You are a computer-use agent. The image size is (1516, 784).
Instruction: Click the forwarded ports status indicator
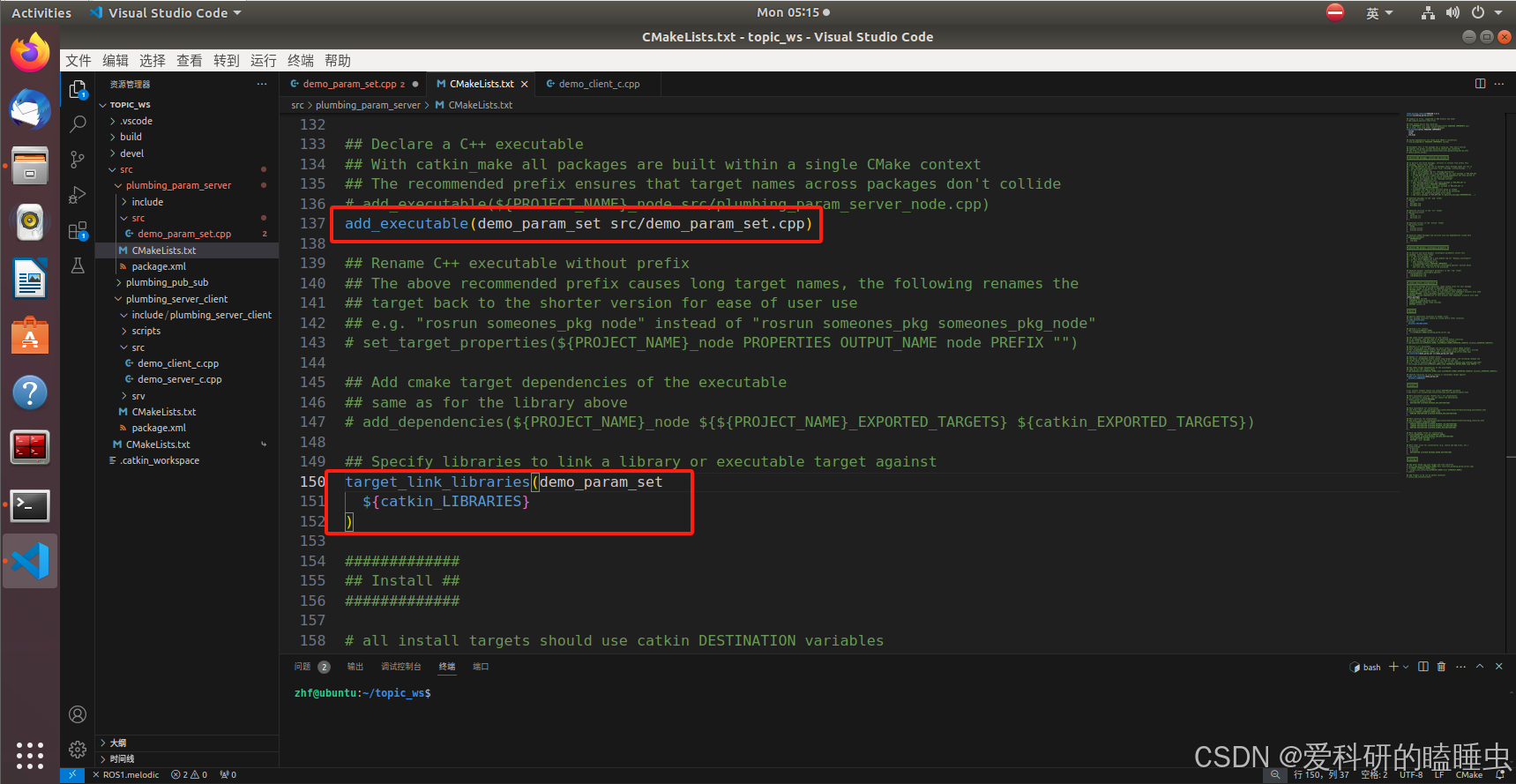coord(228,775)
